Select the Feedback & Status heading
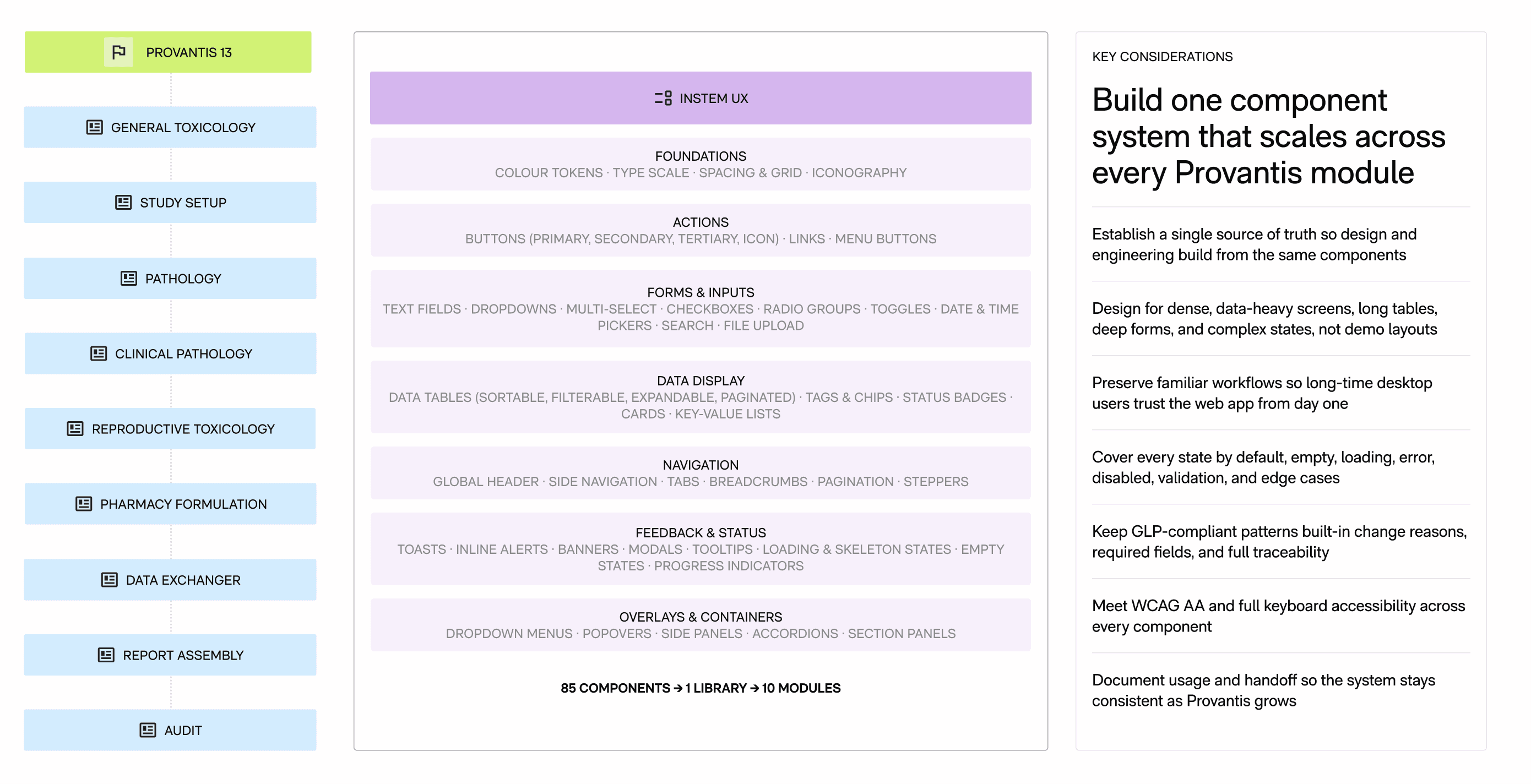Screen dimensions: 1531x784 (x=701, y=533)
